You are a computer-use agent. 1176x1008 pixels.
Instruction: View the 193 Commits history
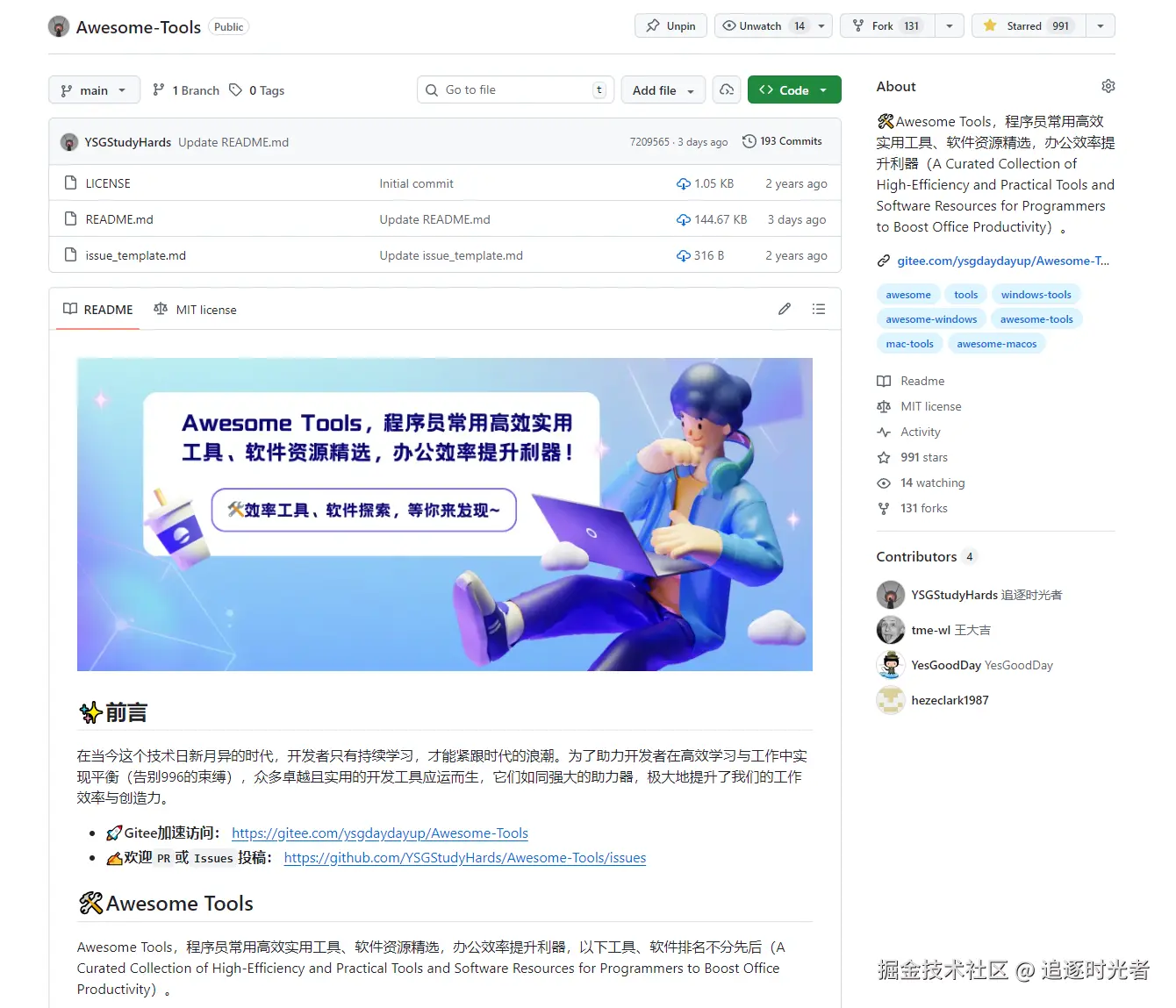(782, 141)
